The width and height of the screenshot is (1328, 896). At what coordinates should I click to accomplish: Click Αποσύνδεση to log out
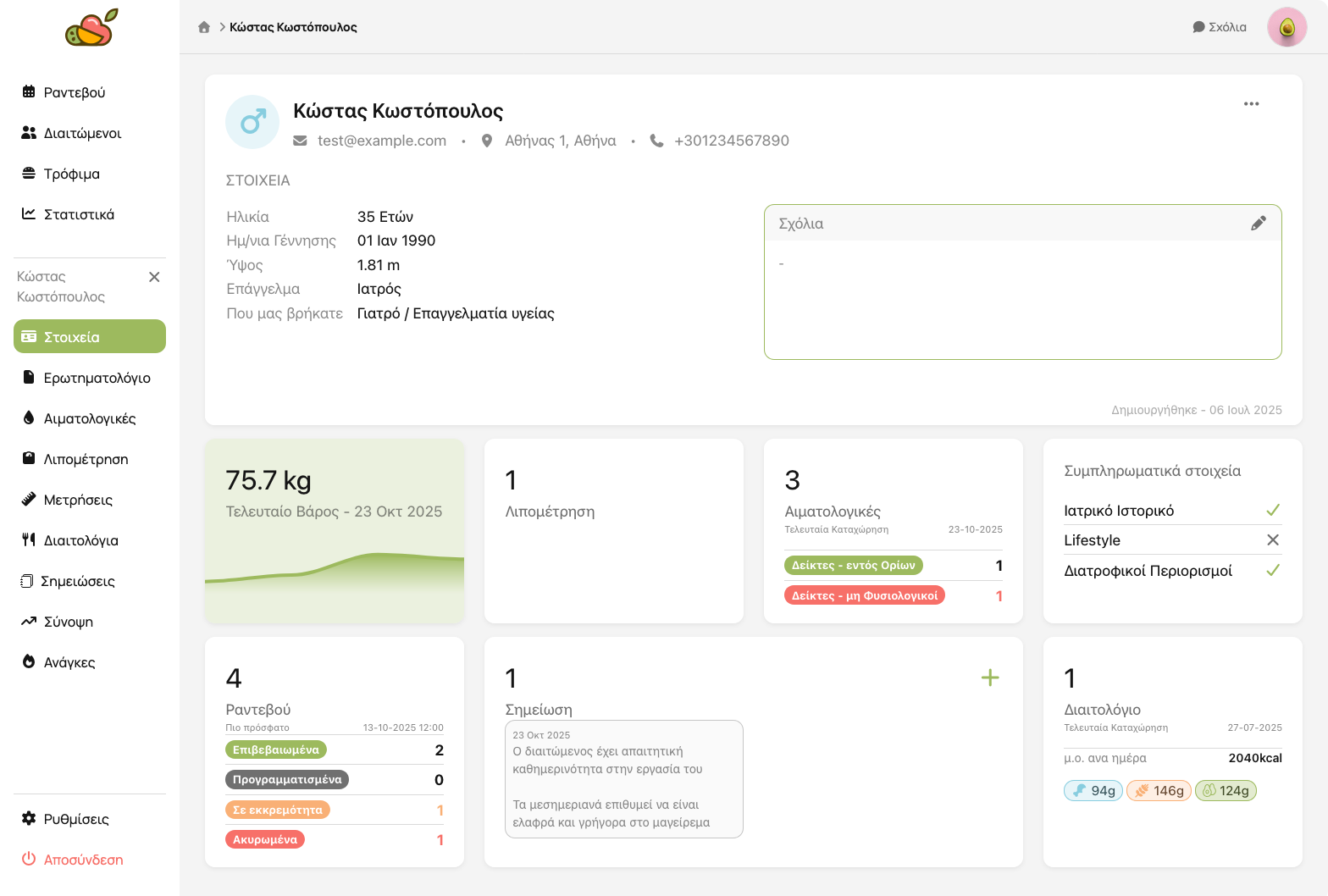pos(83,860)
